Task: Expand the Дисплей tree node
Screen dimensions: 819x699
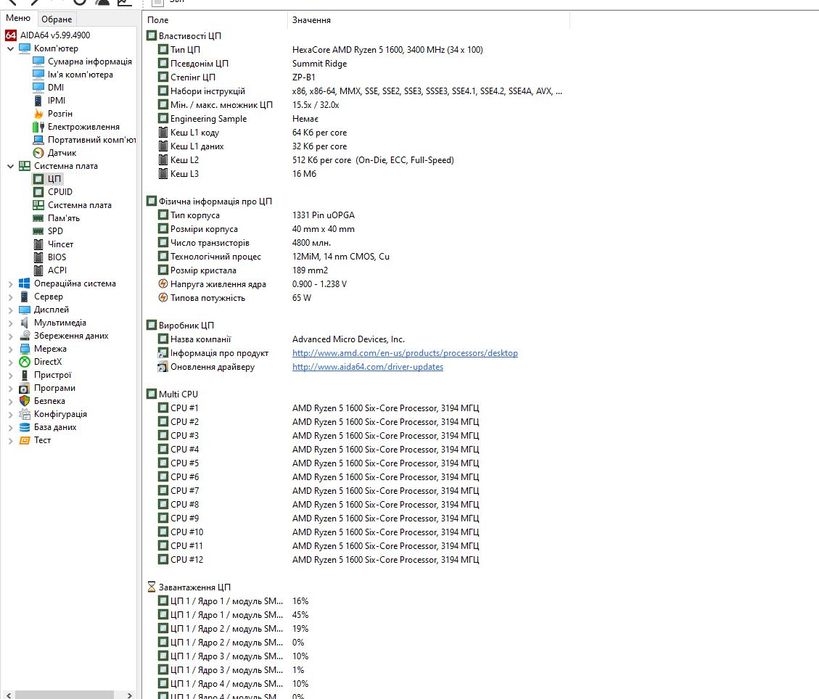Action: 10,310
